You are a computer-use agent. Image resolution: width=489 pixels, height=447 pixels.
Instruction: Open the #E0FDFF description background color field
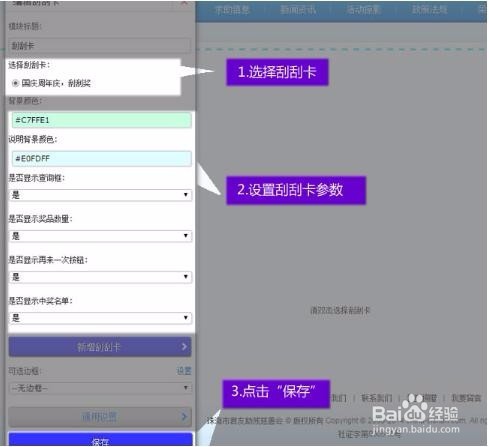click(102, 159)
